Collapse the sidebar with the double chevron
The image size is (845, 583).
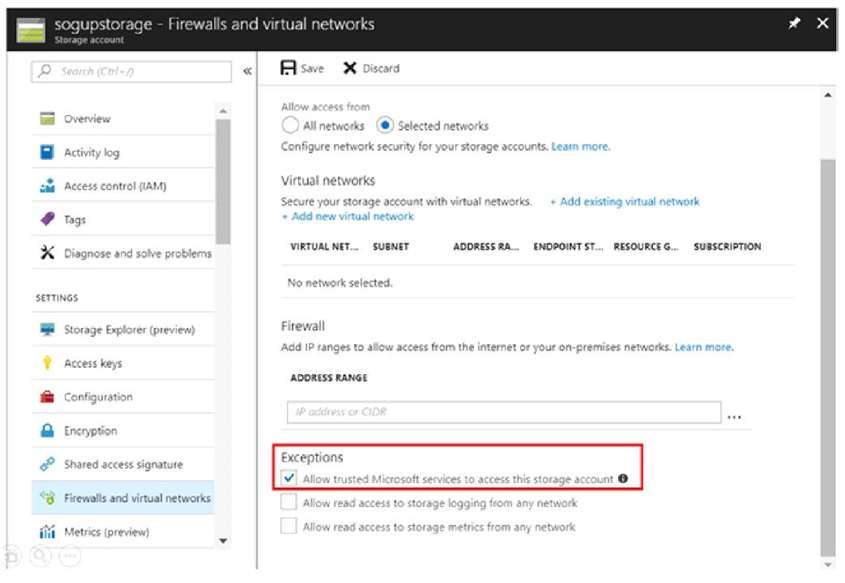click(x=247, y=71)
